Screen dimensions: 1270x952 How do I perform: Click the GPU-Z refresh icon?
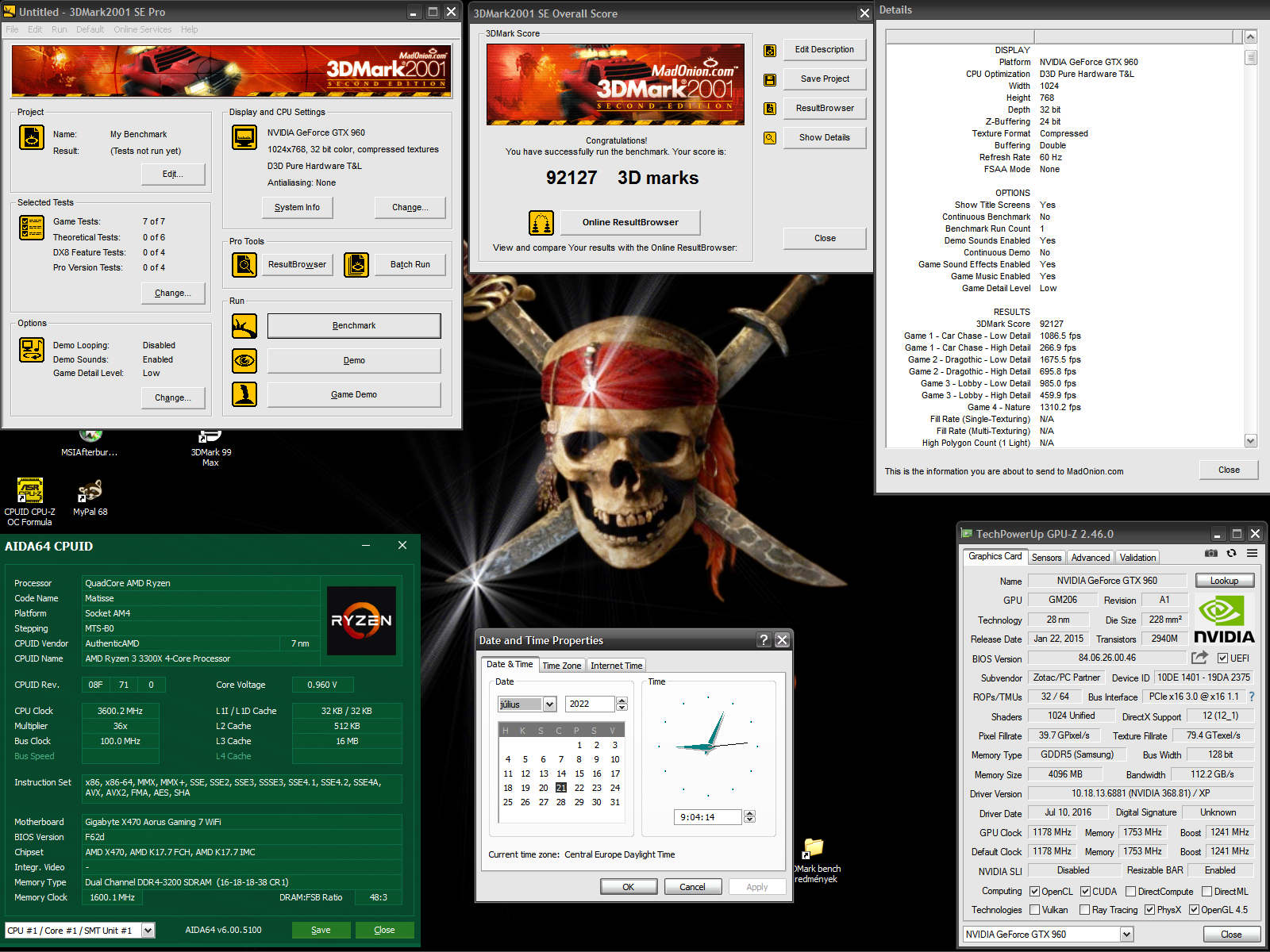pos(1232,554)
